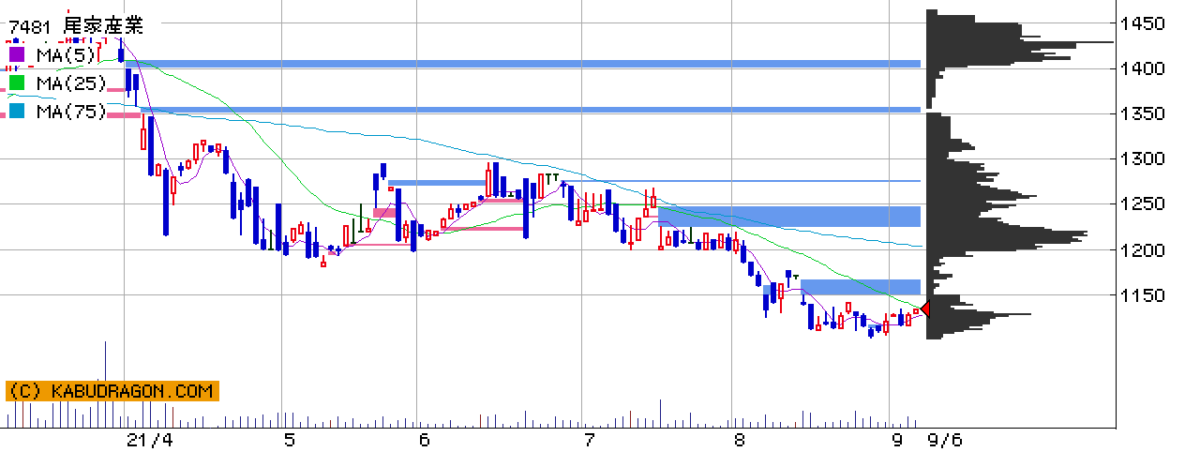Click the pink support line near 1222
1200x452 pixels.
pos(483,228)
